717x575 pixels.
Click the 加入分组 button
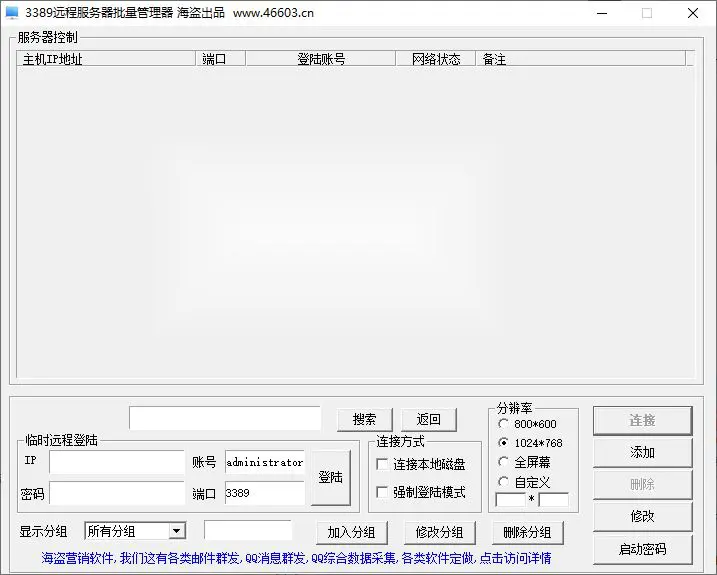352,532
